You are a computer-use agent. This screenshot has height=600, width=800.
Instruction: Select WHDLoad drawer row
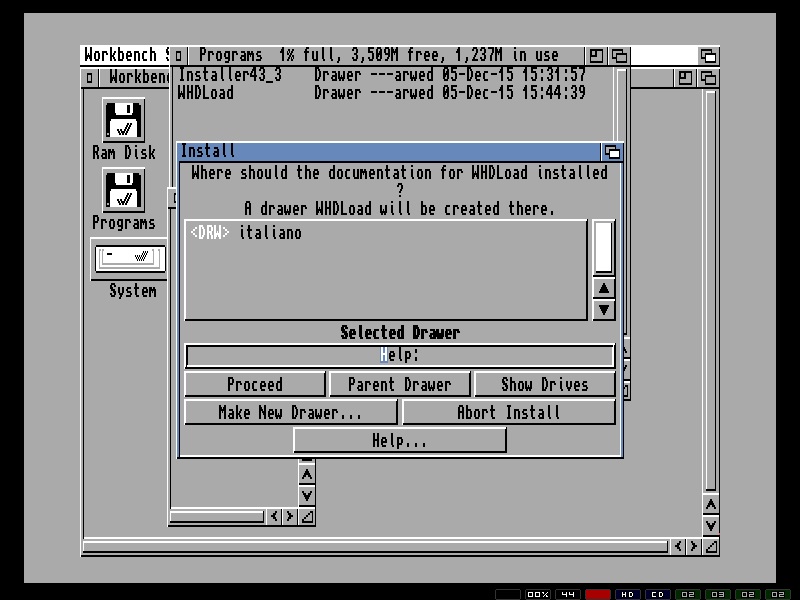coord(382,93)
